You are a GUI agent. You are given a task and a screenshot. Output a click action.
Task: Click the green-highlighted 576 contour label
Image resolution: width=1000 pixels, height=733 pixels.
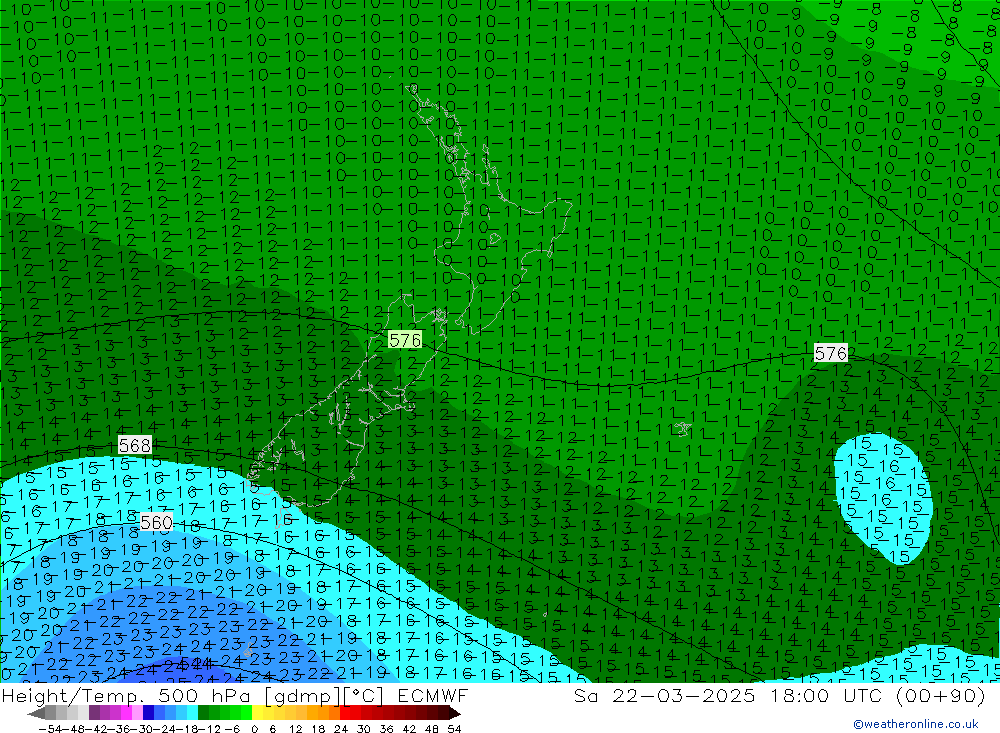click(x=405, y=340)
